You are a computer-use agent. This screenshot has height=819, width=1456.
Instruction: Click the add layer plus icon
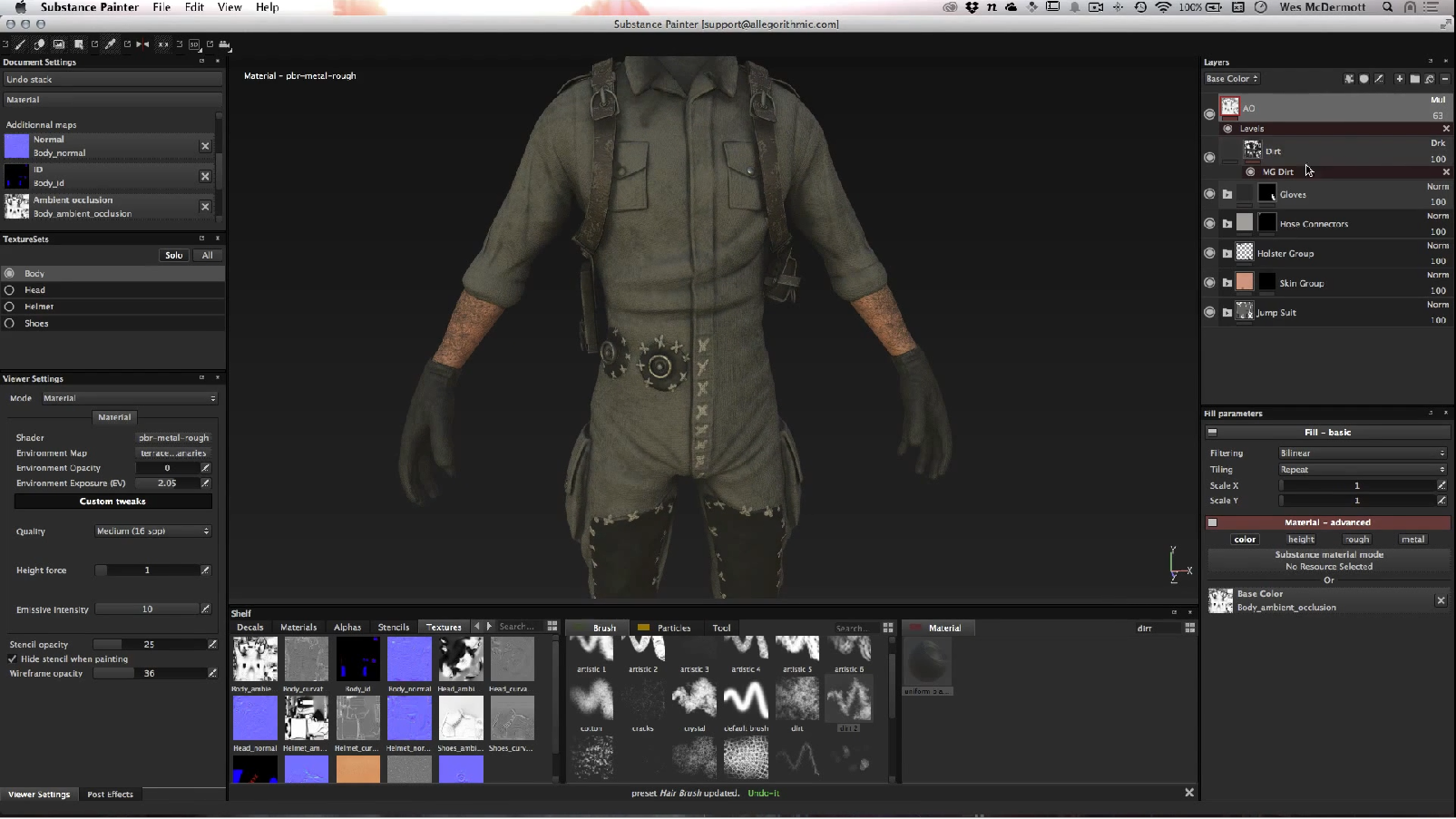point(1399,79)
